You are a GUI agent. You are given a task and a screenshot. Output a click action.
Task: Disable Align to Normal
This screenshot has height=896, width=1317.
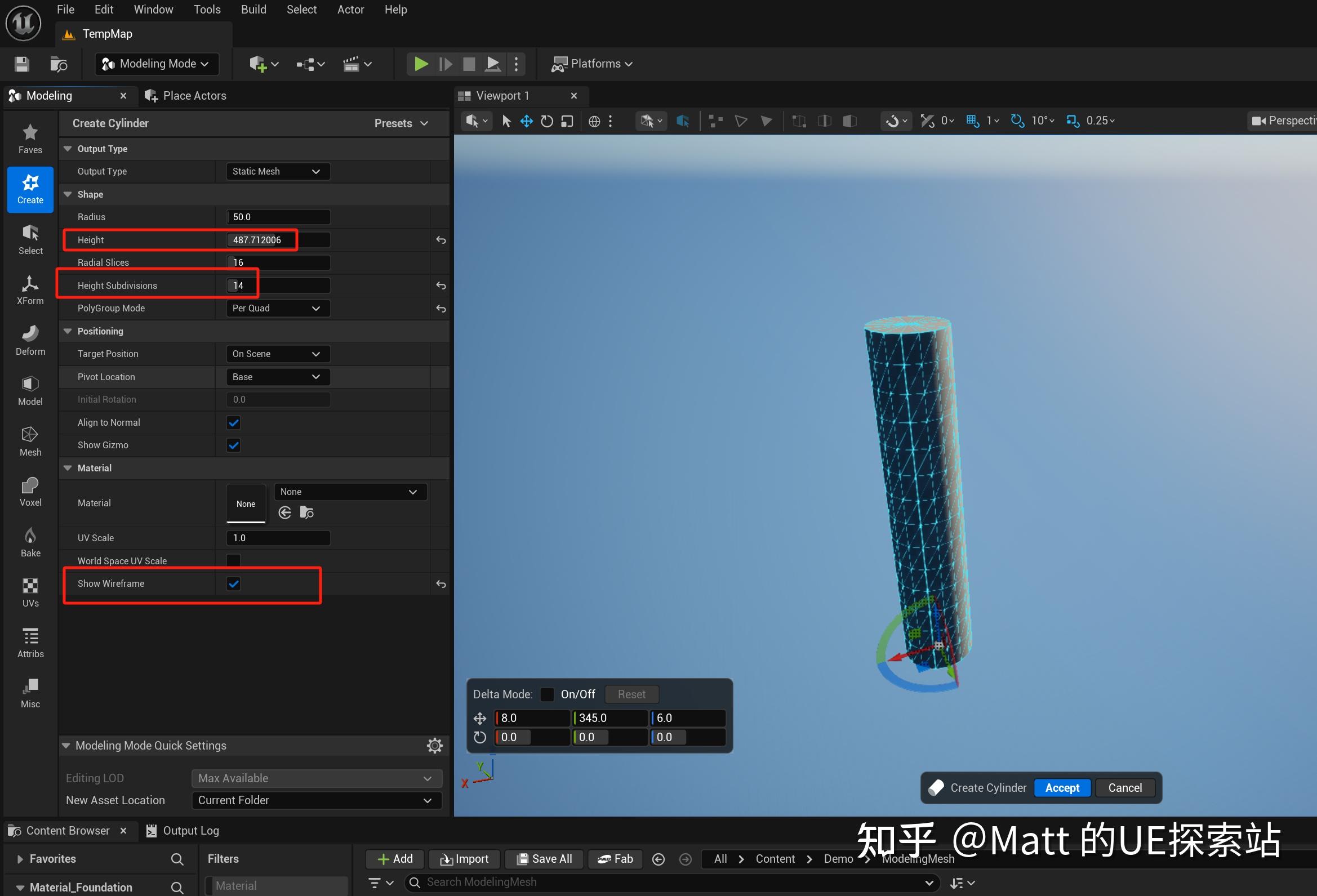coord(233,422)
